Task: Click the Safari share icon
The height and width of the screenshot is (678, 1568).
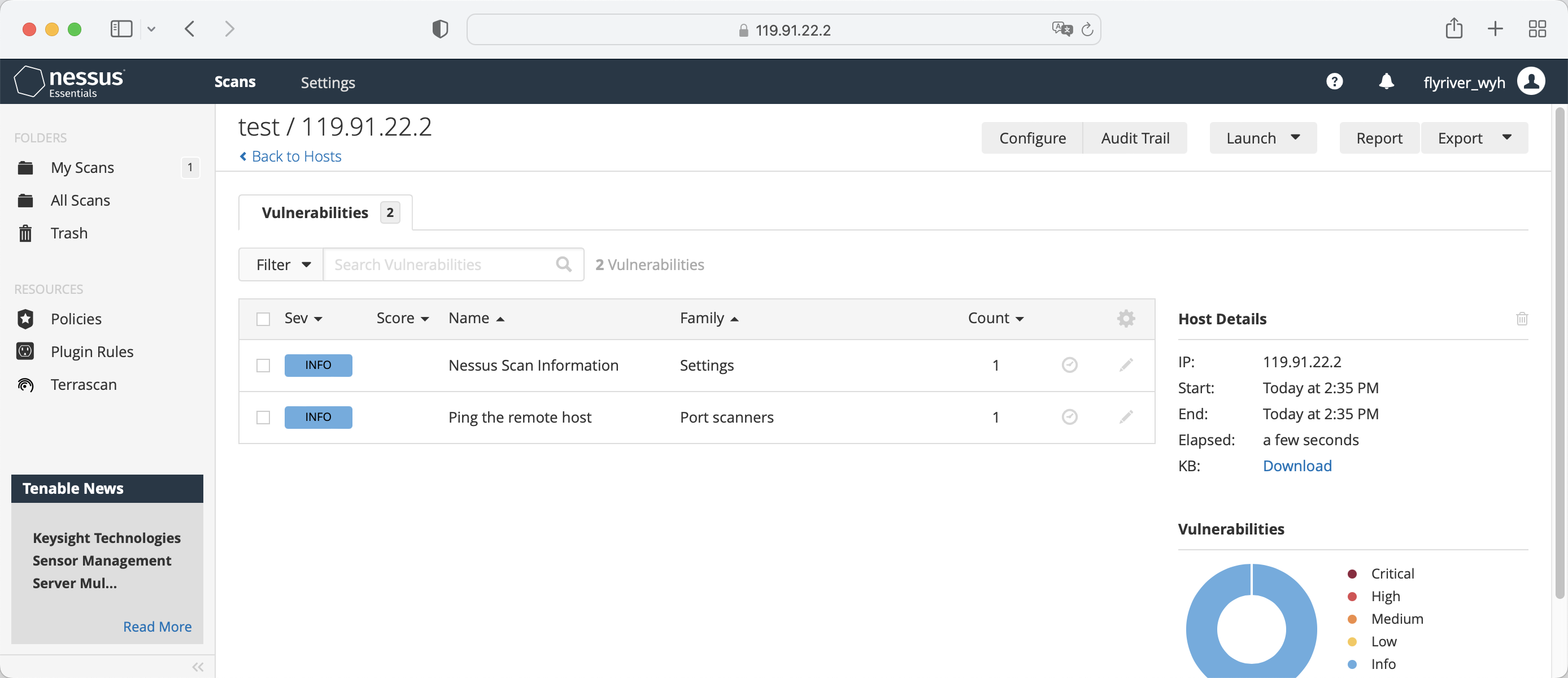Action: 1454,28
